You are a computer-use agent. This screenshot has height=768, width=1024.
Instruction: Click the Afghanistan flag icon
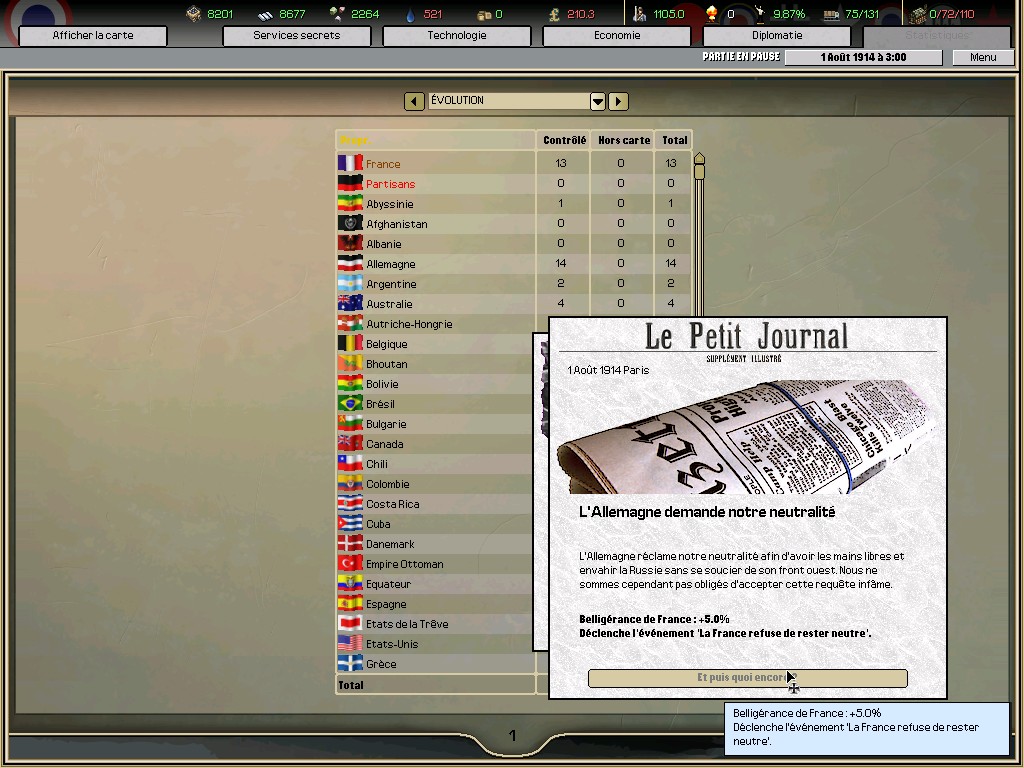(350, 223)
